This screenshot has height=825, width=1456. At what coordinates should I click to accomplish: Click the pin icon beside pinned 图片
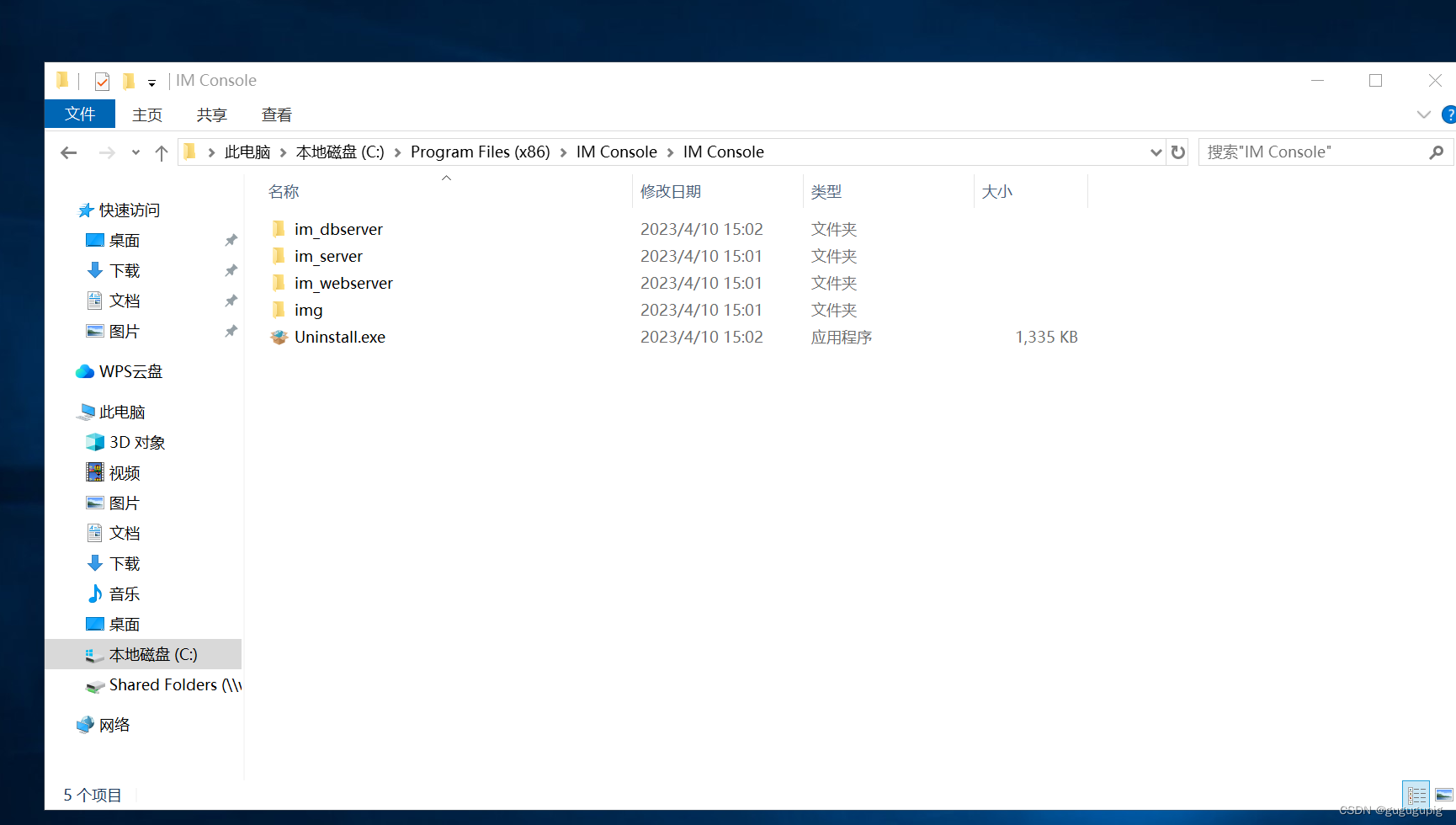point(231,332)
